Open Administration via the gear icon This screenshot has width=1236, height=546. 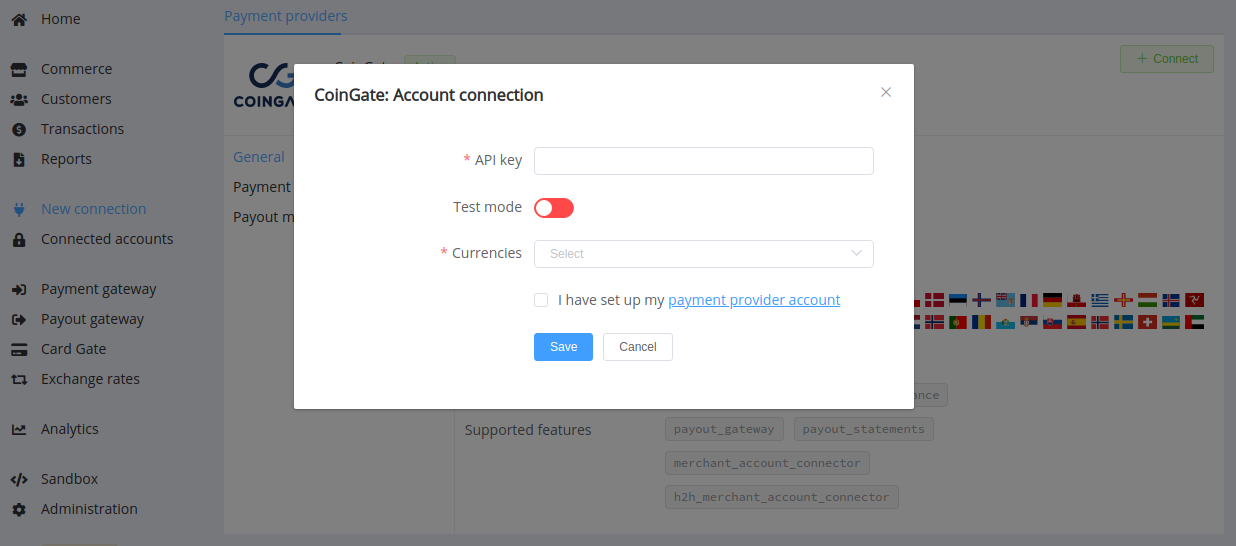pos(18,509)
